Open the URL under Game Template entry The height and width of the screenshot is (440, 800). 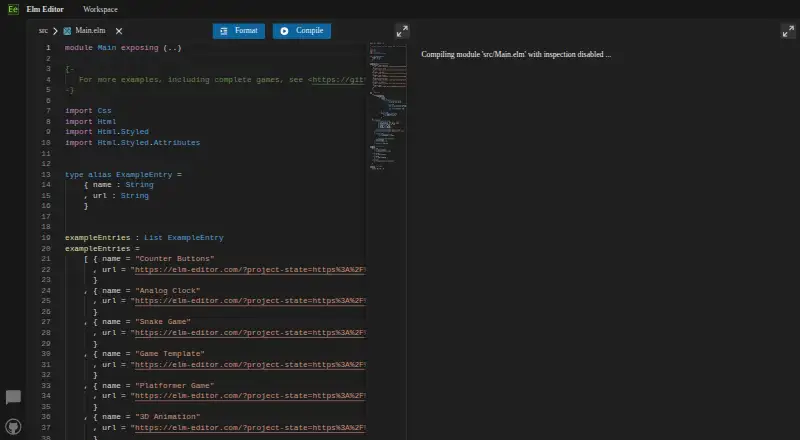click(x=250, y=364)
